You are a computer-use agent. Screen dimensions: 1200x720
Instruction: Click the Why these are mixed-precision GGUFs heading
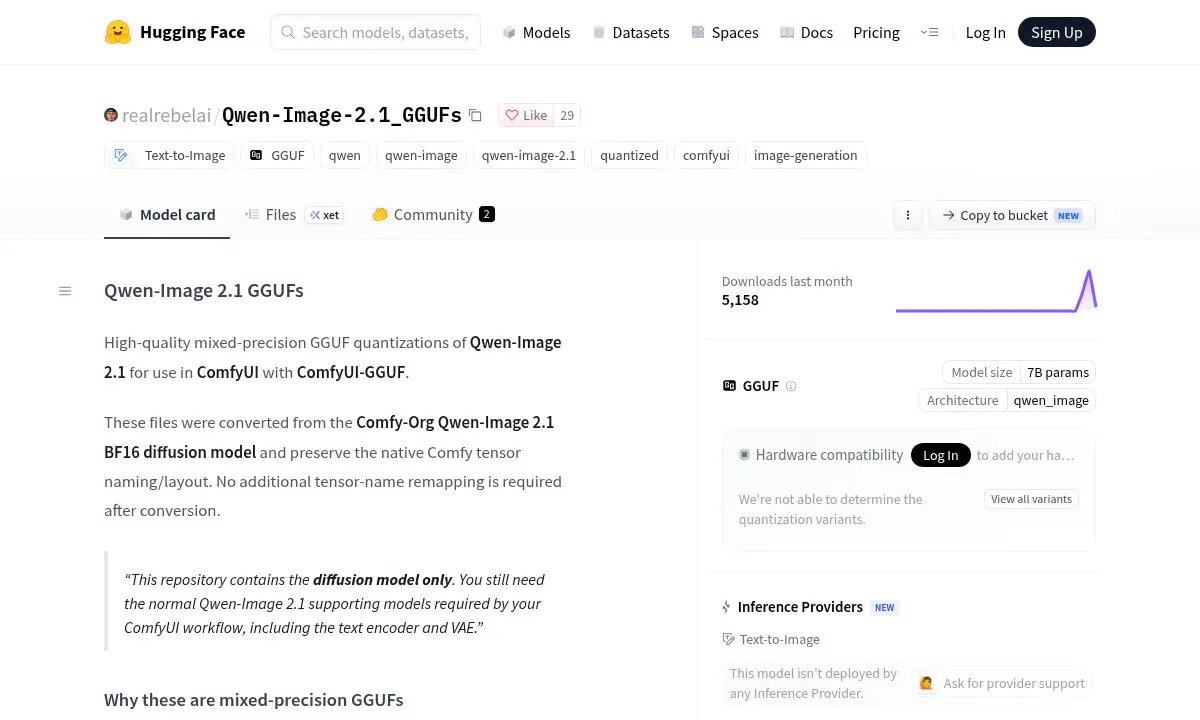pyautogui.click(x=254, y=700)
